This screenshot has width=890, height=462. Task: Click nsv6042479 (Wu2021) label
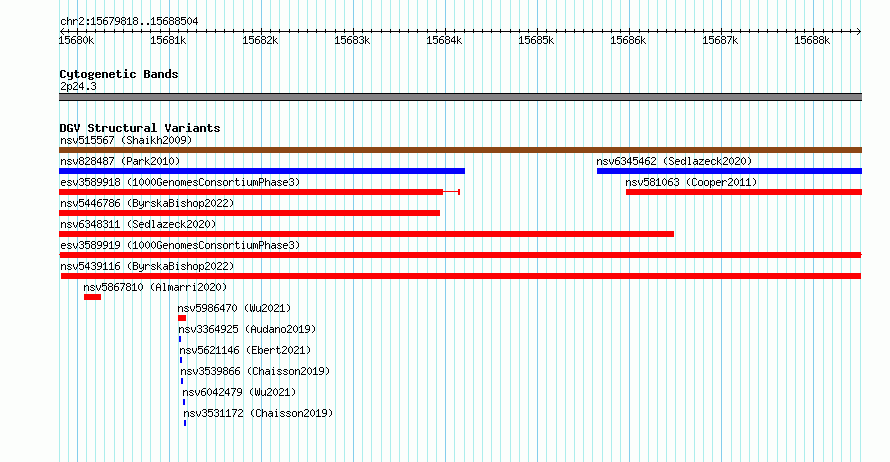[239, 392]
